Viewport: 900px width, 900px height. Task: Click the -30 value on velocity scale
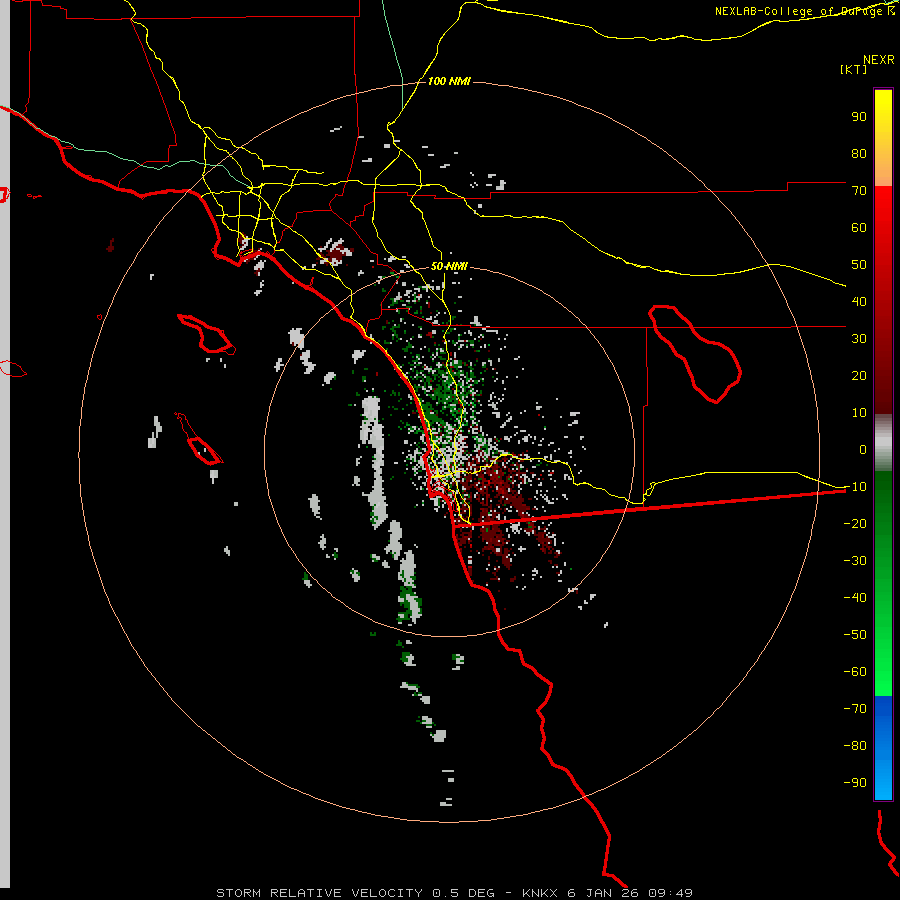[x=855, y=561]
